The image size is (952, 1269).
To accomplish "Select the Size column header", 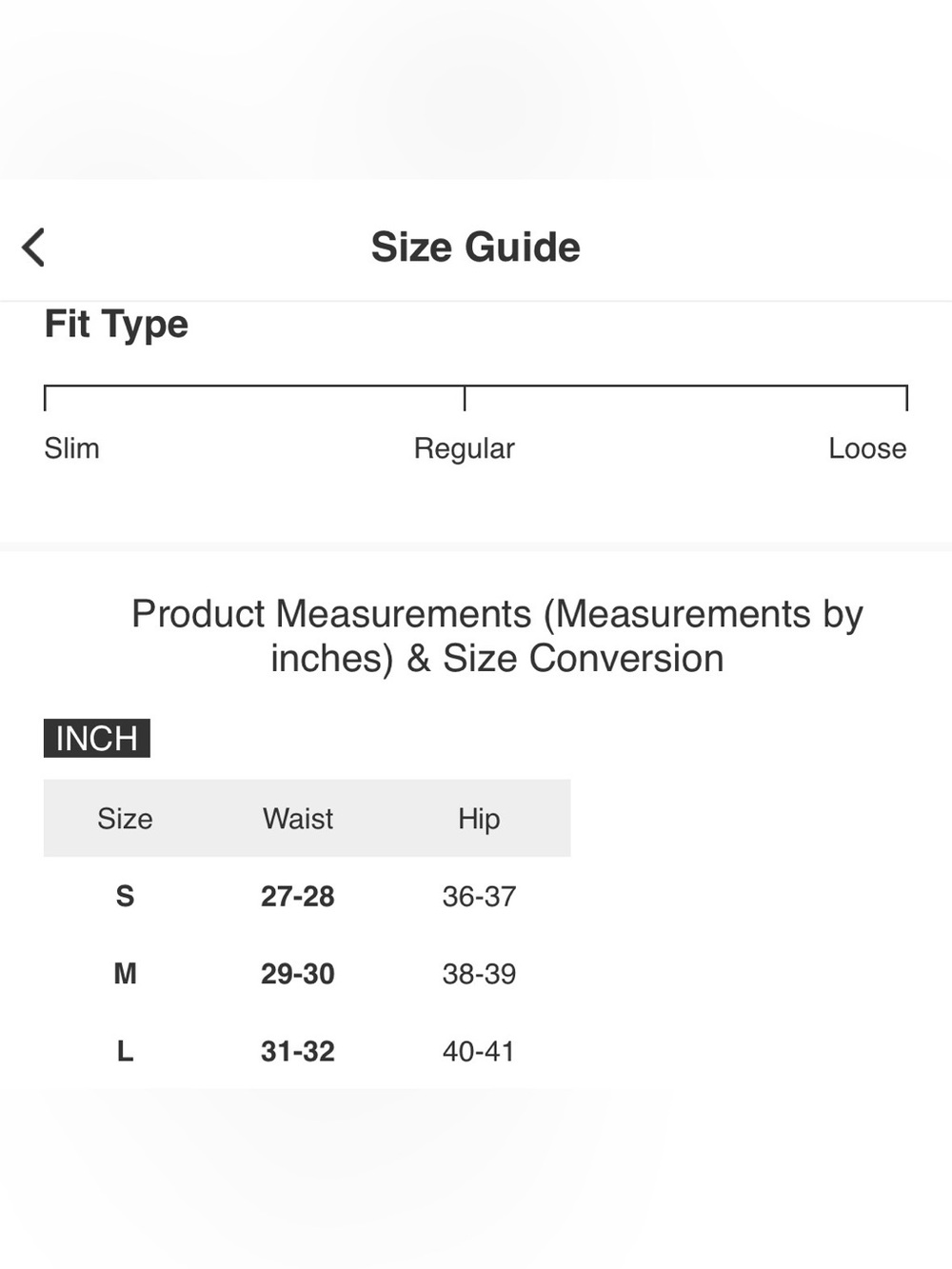I will [x=125, y=819].
